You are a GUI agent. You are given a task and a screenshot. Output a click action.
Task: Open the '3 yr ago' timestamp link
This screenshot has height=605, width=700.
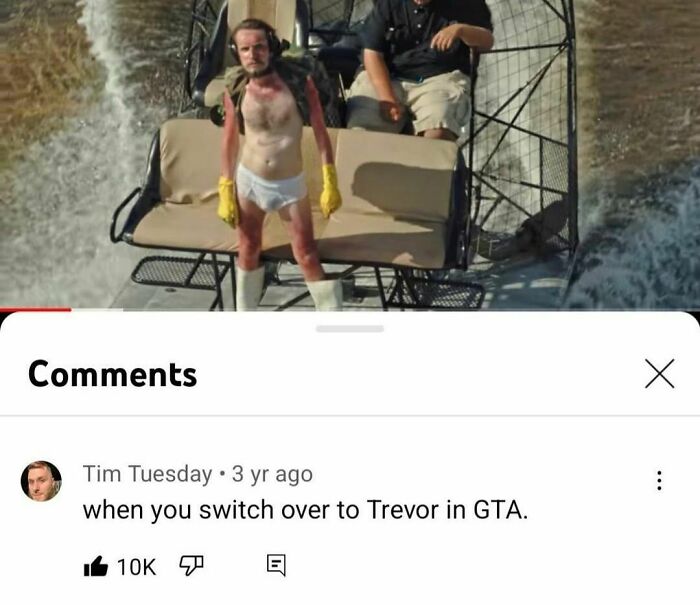coord(272,474)
